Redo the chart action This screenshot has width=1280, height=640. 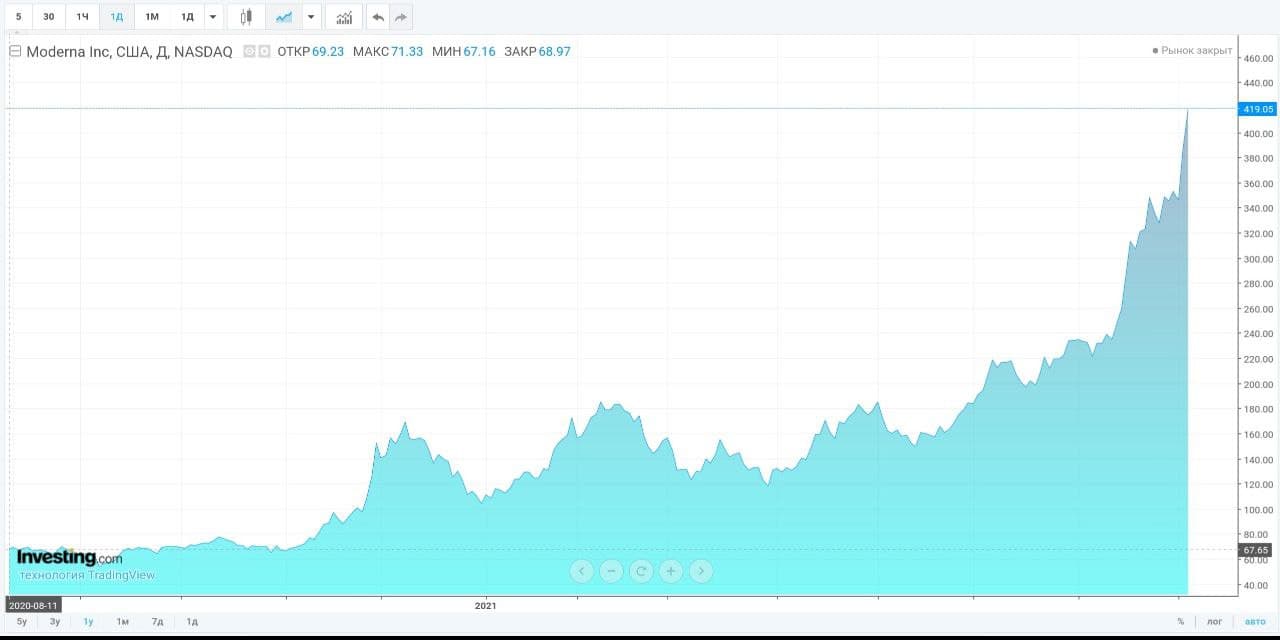point(401,17)
